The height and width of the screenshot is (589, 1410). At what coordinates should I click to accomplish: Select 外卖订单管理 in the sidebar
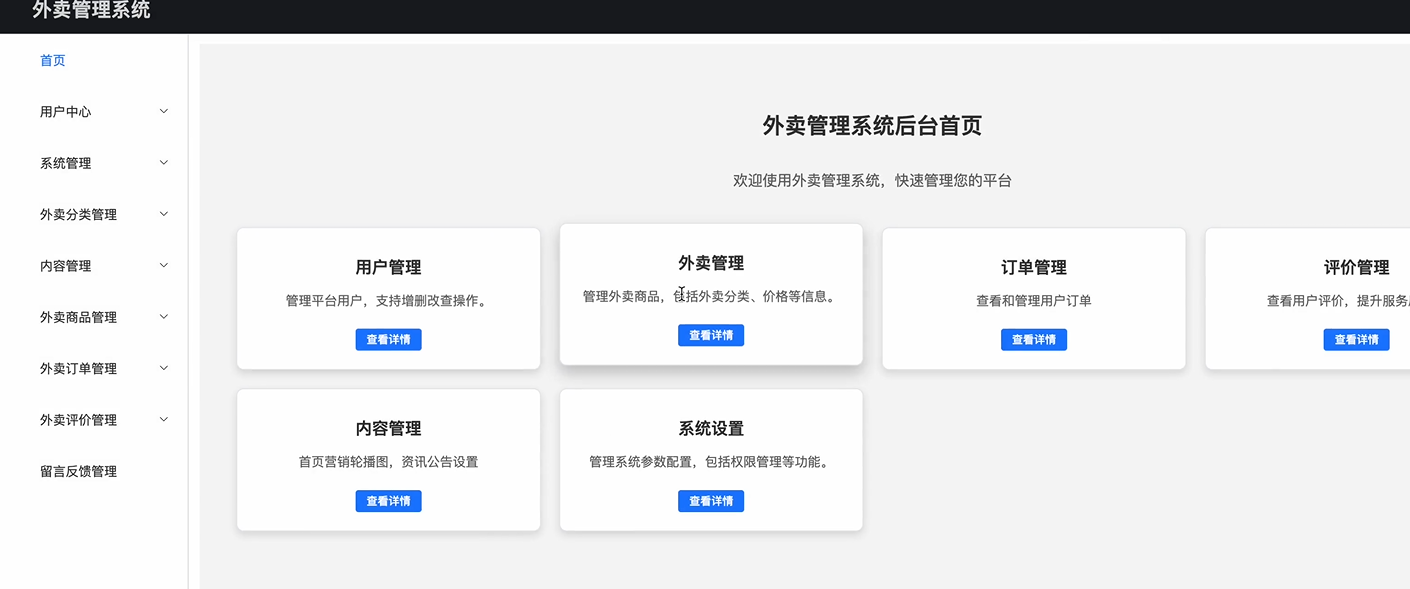pyautogui.click(x=79, y=369)
